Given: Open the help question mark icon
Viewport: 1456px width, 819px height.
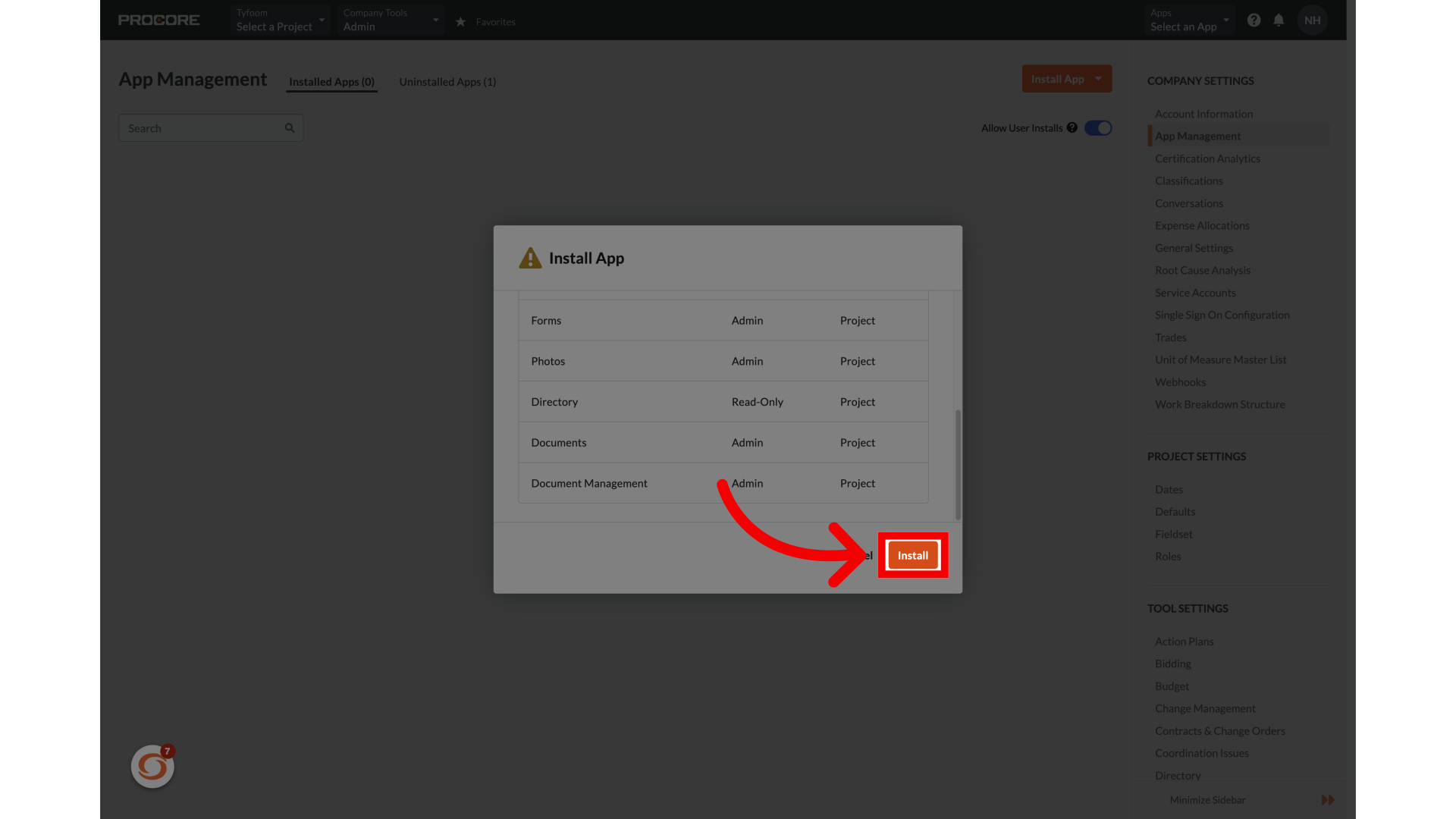Looking at the screenshot, I should tap(1254, 20).
